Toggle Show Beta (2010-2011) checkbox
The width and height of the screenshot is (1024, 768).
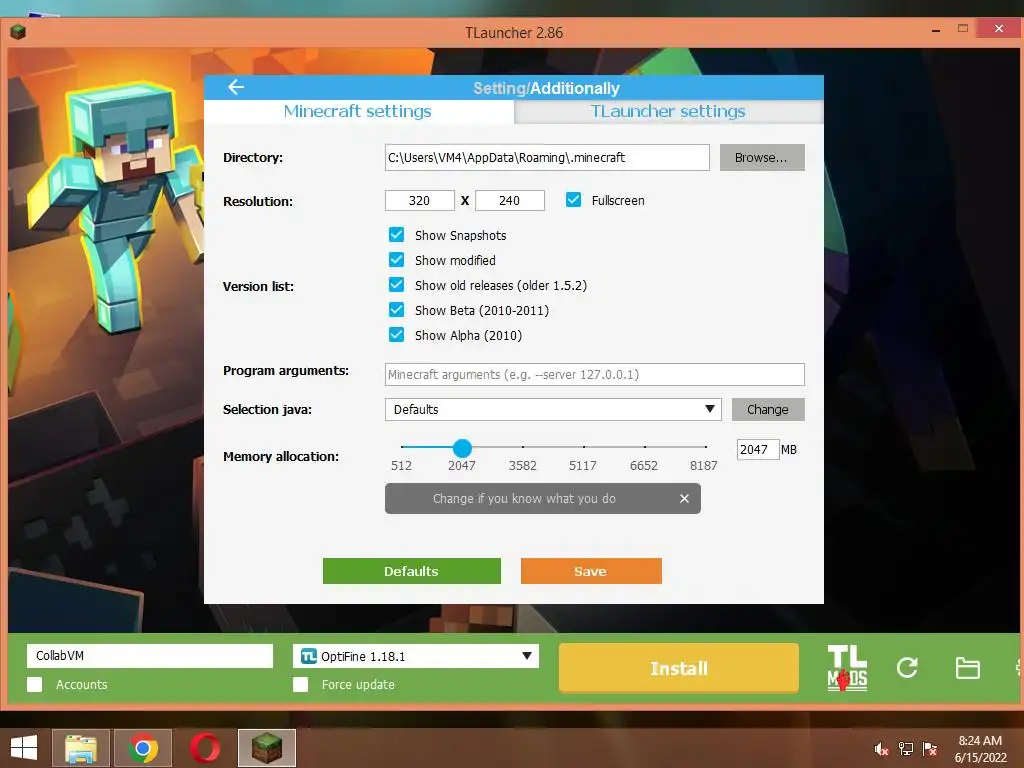click(x=396, y=310)
